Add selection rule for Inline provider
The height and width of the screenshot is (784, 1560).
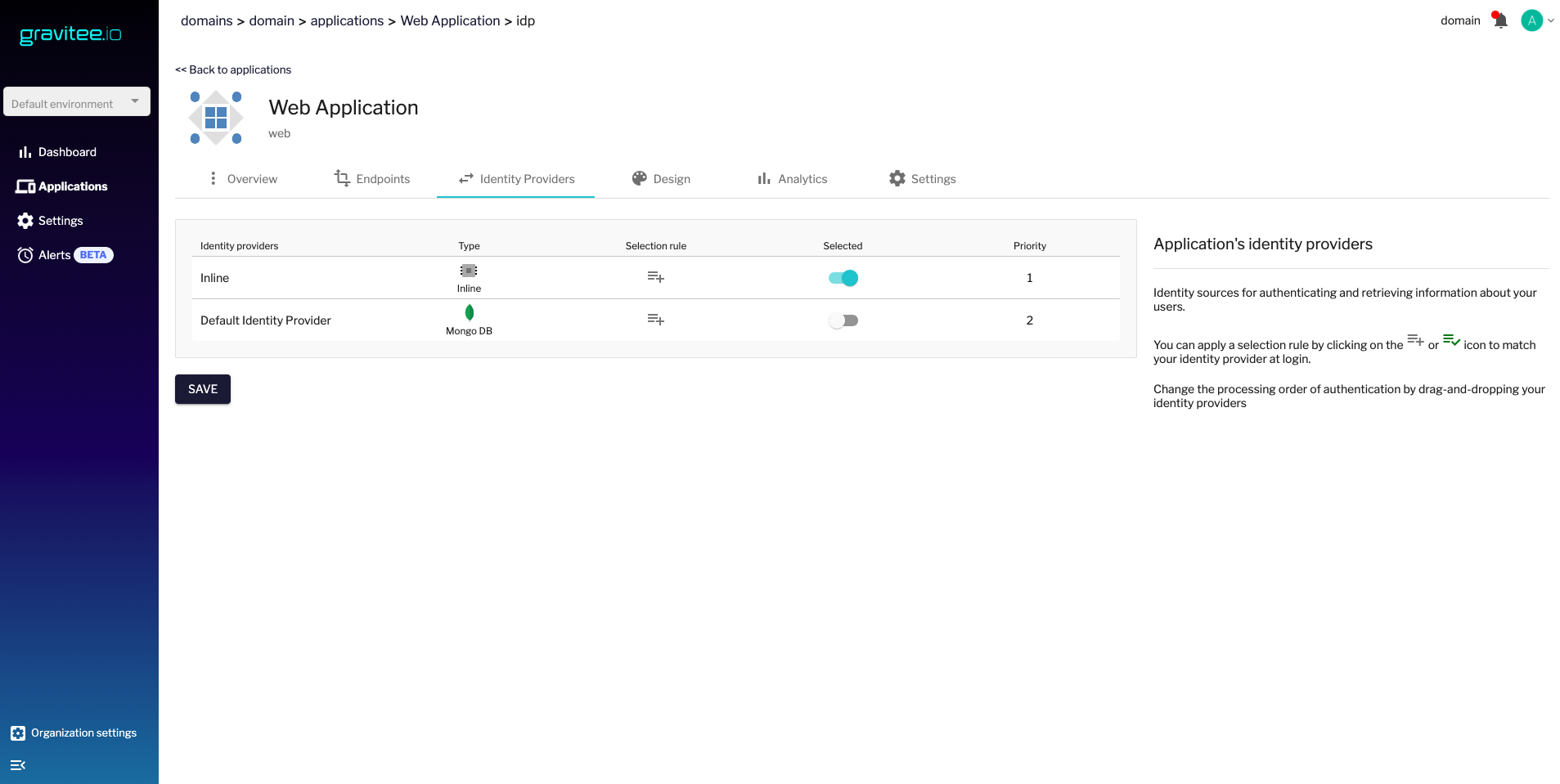pyautogui.click(x=655, y=278)
